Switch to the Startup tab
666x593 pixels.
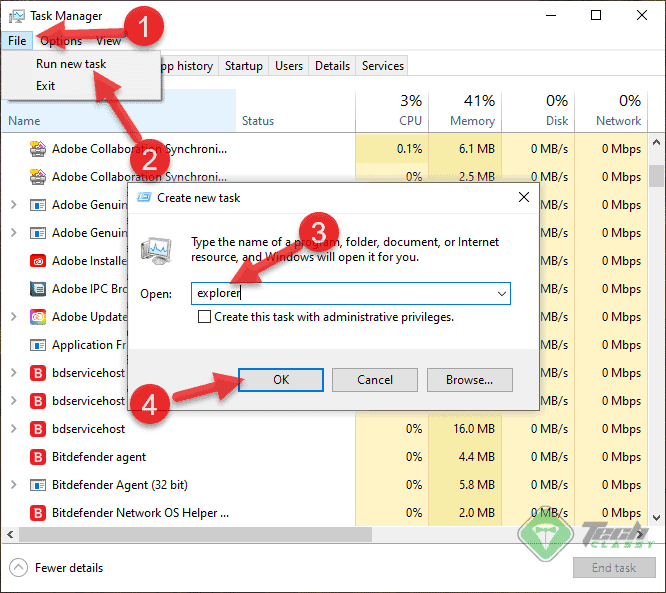244,66
